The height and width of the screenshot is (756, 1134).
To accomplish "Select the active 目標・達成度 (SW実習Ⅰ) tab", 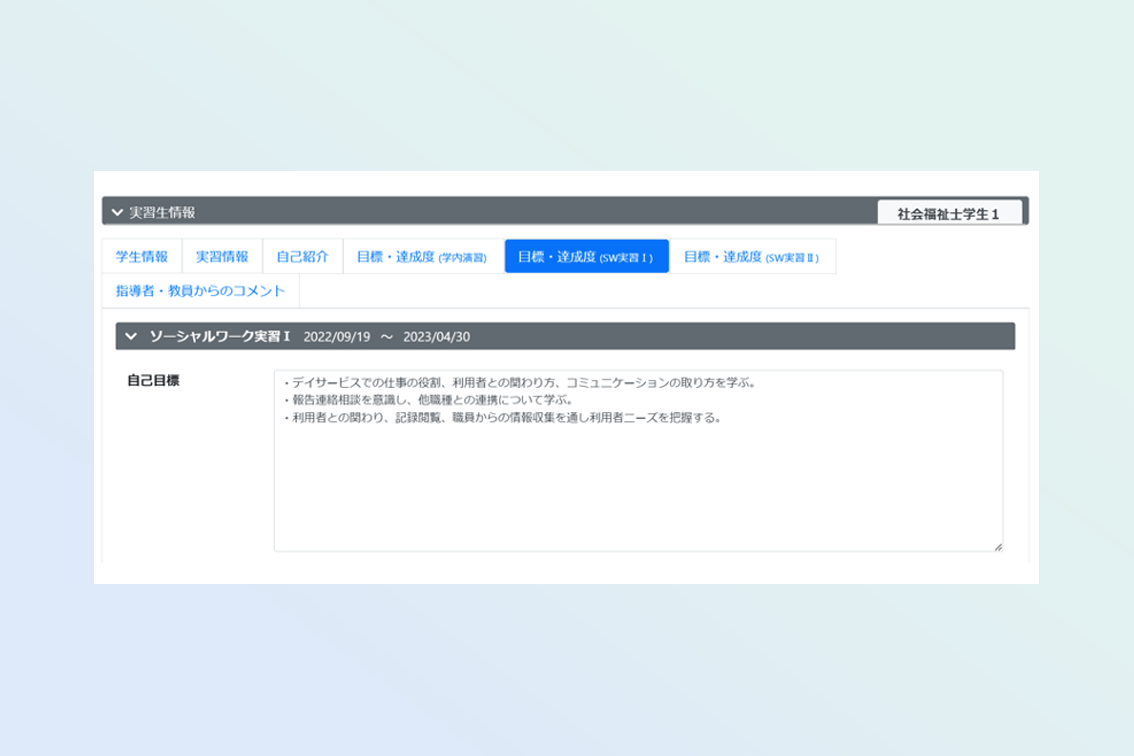I will click(586, 256).
